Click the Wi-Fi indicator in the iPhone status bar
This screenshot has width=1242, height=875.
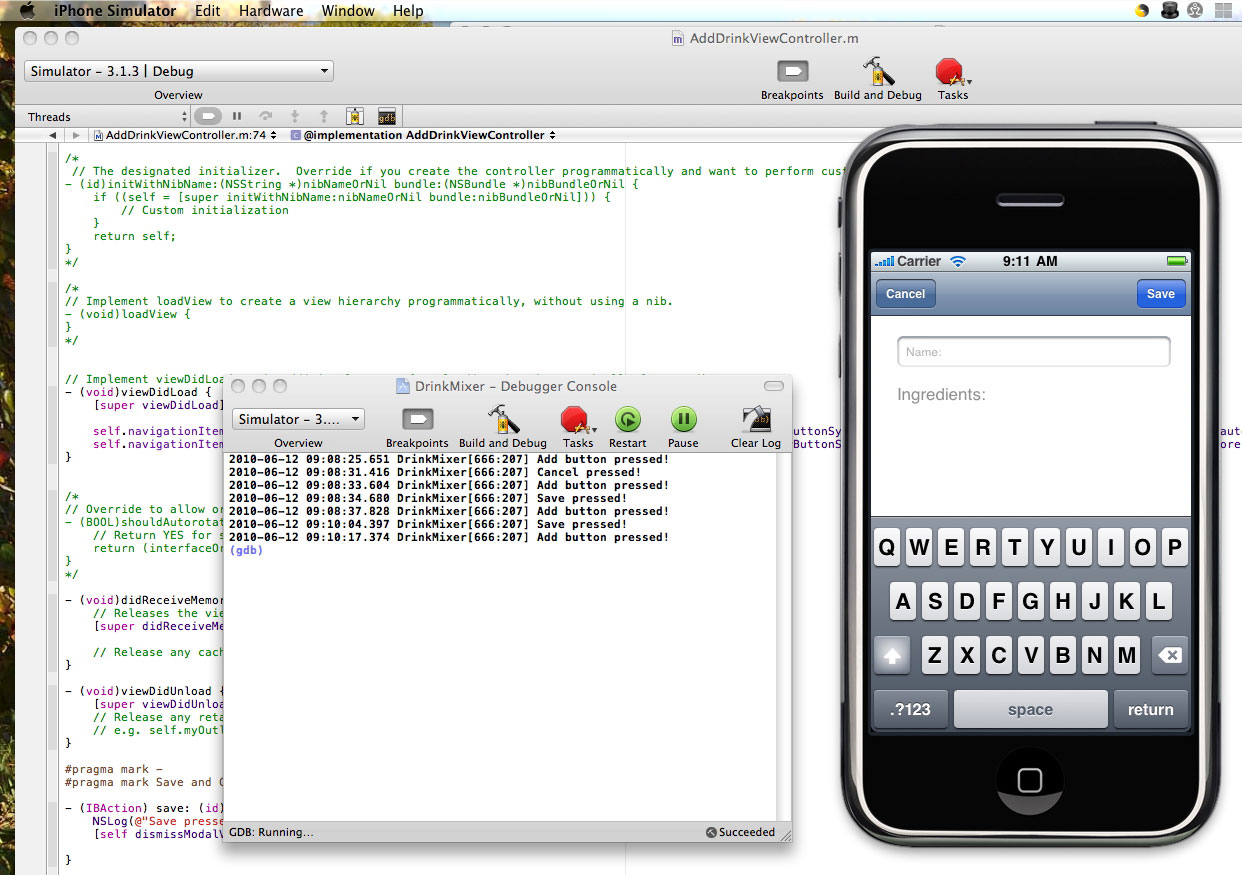point(958,262)
